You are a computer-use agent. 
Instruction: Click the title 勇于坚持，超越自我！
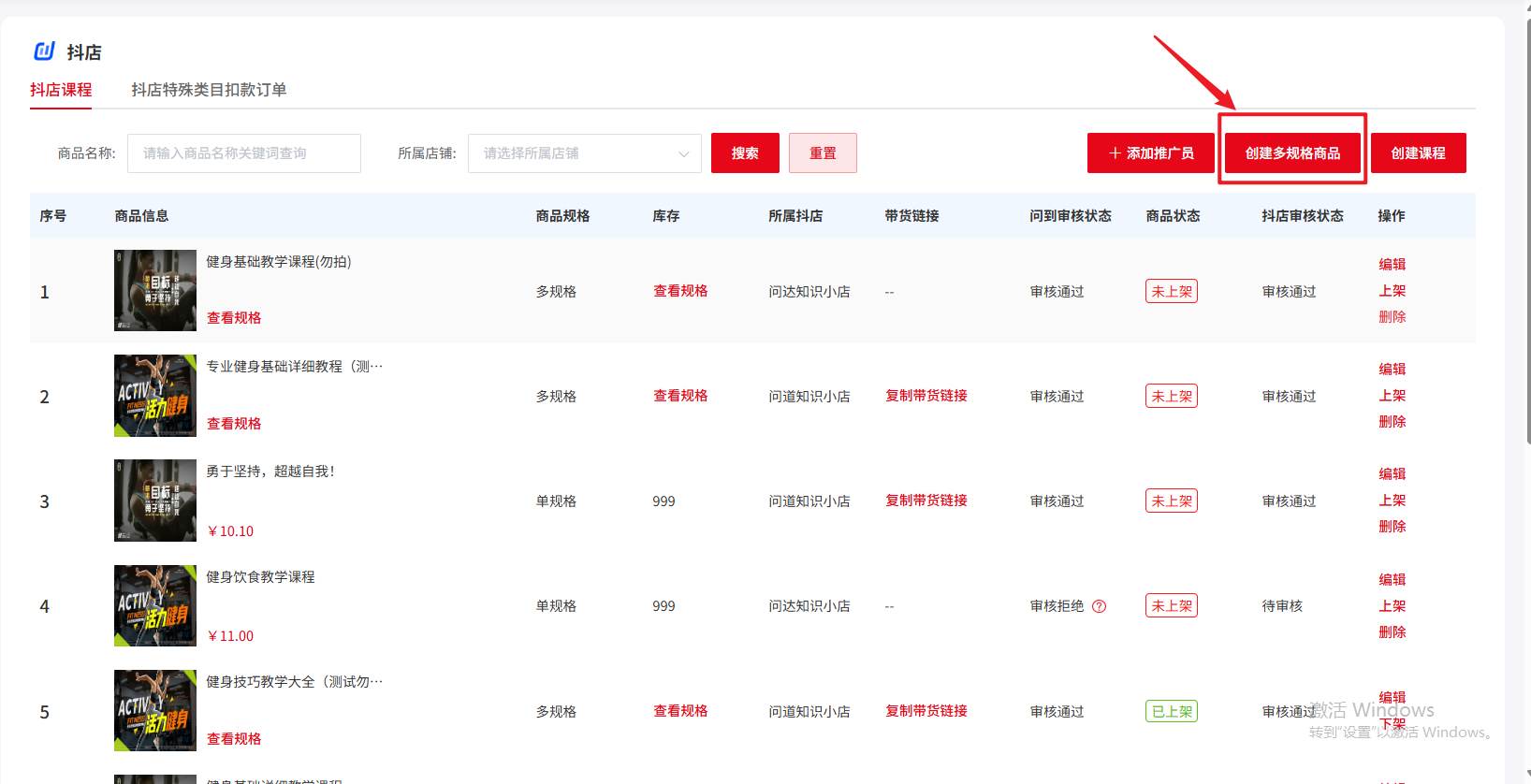[271, 472]
